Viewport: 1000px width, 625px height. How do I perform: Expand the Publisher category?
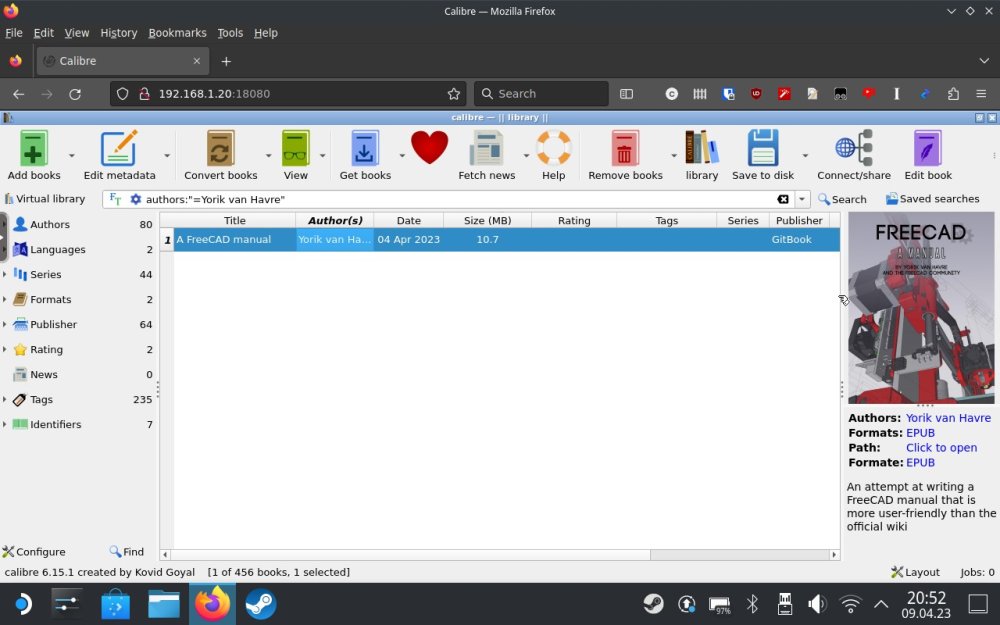4,324
